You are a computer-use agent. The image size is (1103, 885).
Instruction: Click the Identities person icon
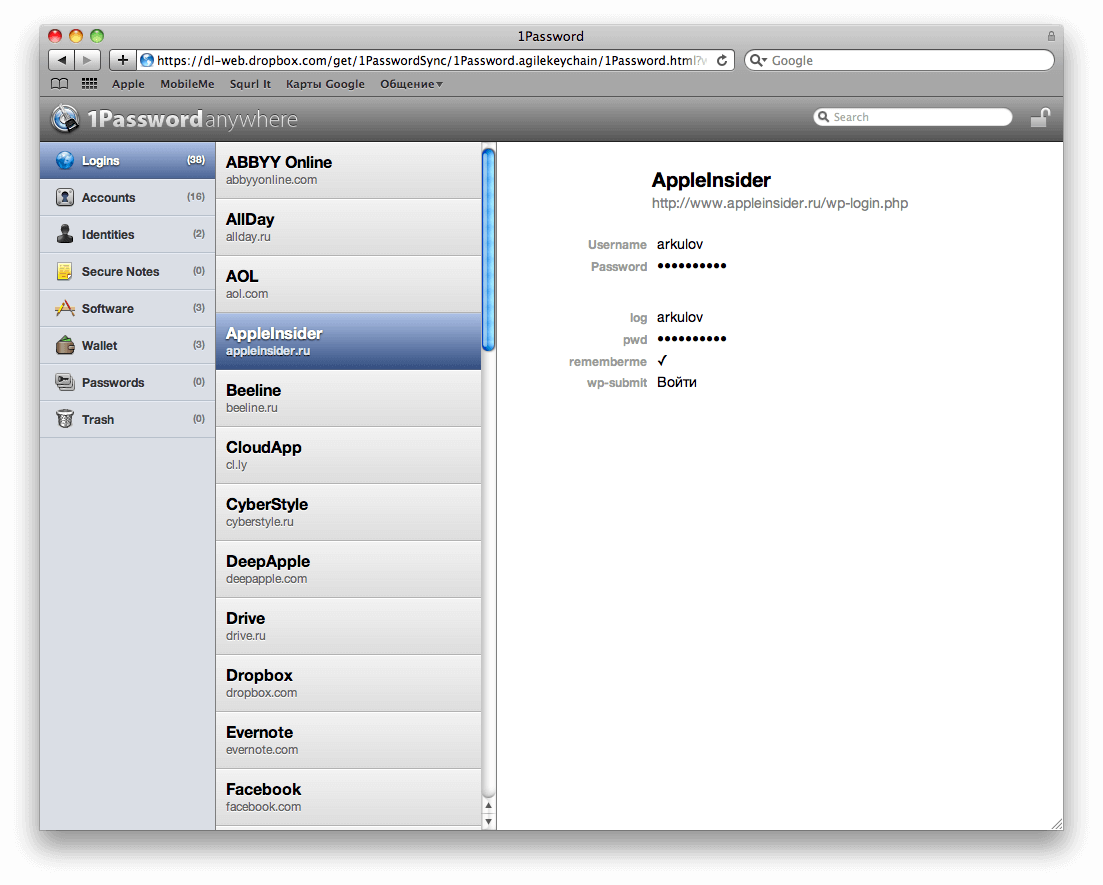(x=65, y=234)
